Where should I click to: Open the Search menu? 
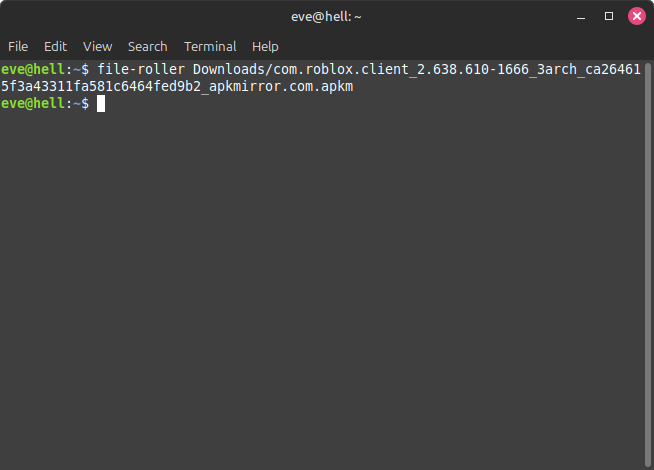coord(147,46)
